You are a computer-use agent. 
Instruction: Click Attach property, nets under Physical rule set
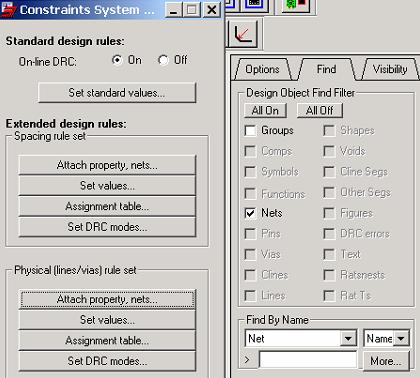[x=107, y=299]
